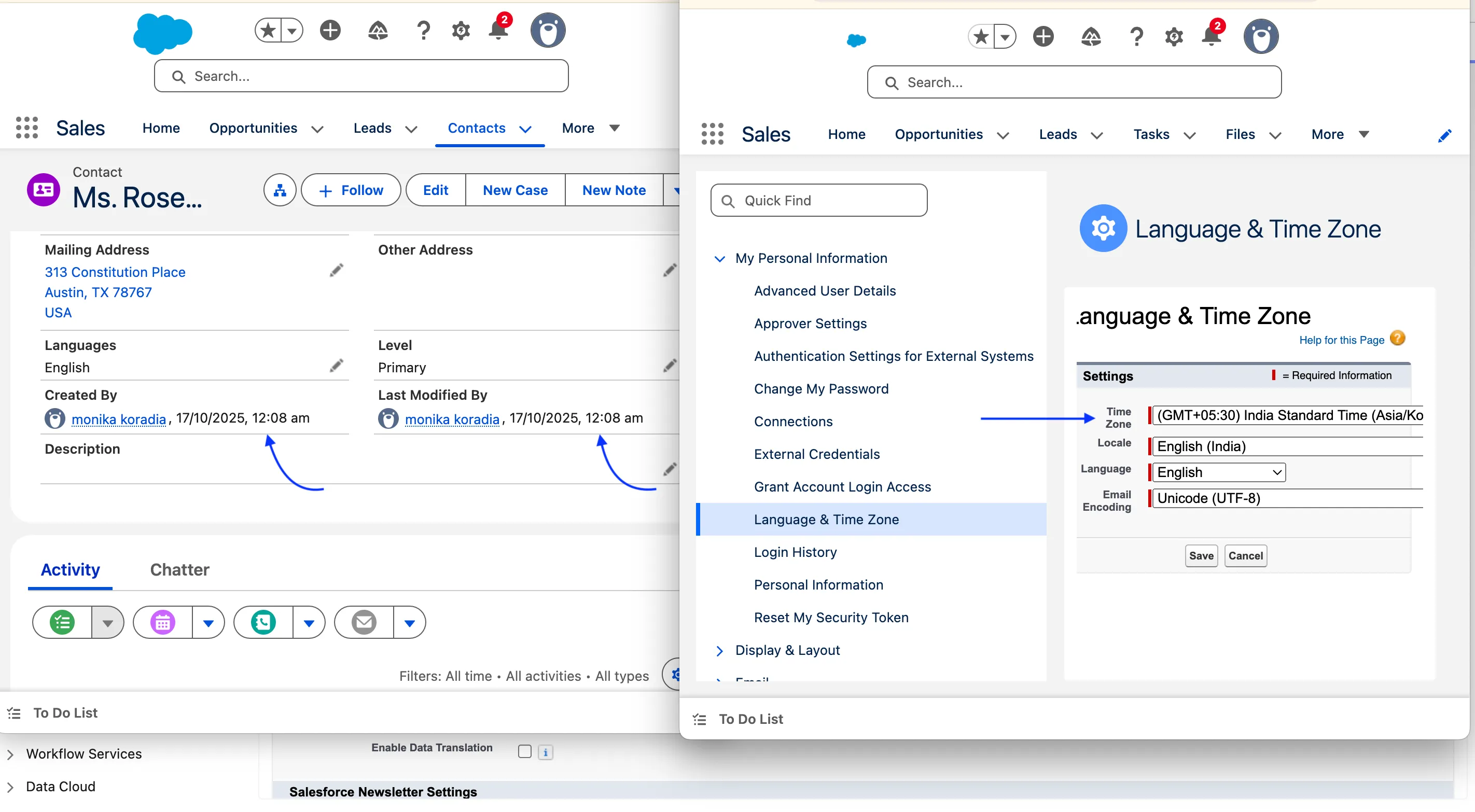Switch to the Chatter tab
Image resolution: width=1475 pixels, height=812 pixels.
[179, 570]
